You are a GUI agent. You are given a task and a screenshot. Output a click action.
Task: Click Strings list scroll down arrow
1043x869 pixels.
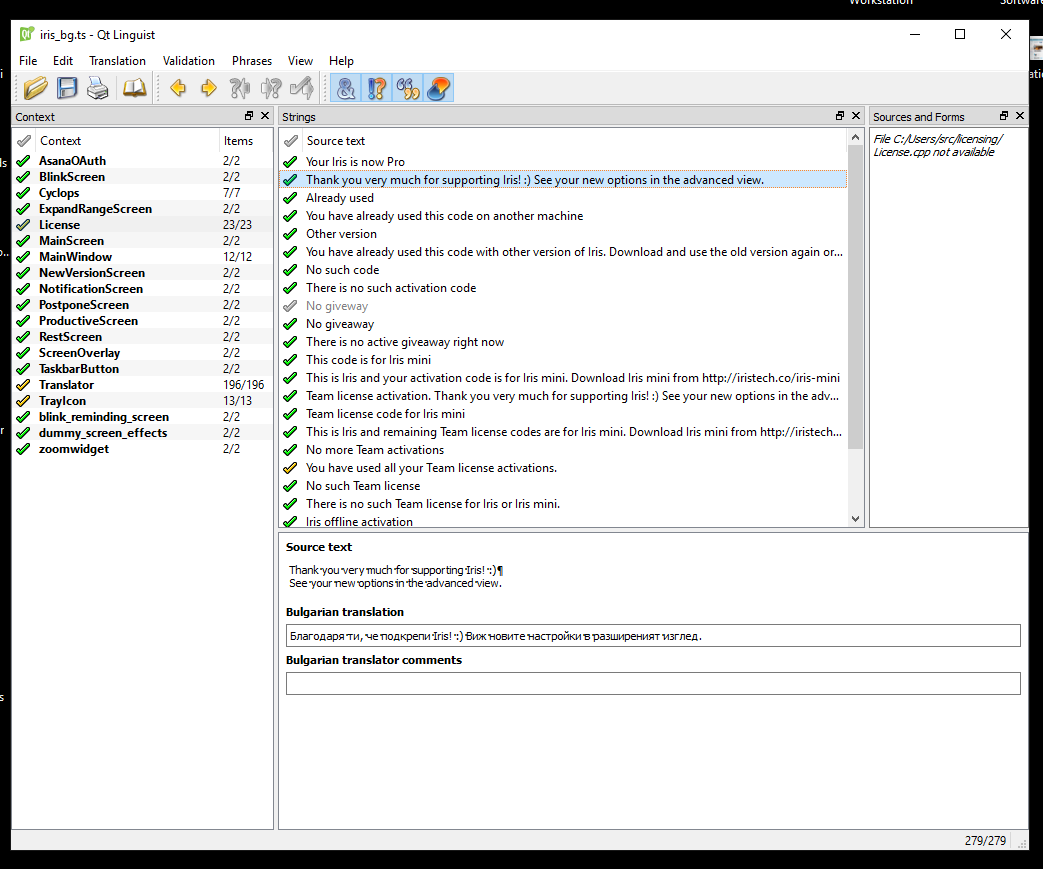coord(855,519)
